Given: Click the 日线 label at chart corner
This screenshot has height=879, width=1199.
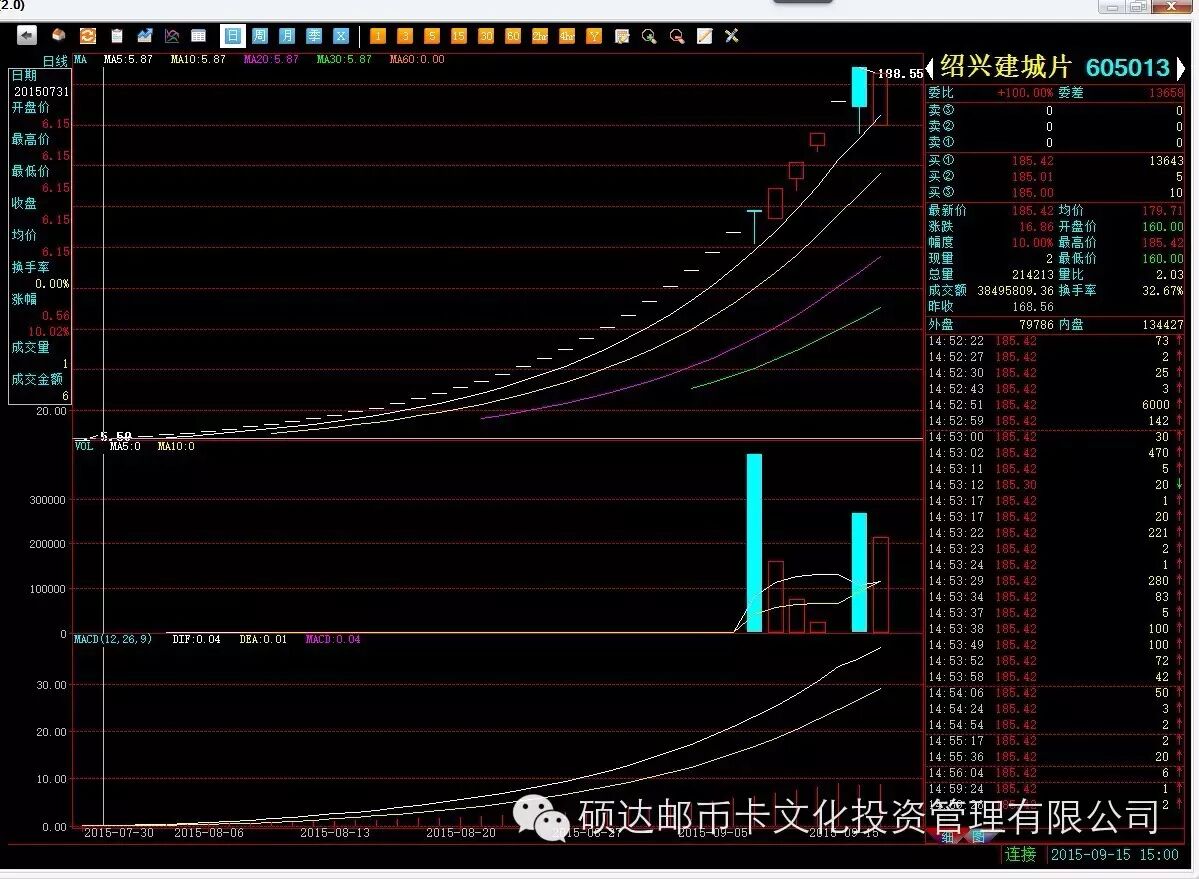Looking at the screenshot, I should point(56,61).
